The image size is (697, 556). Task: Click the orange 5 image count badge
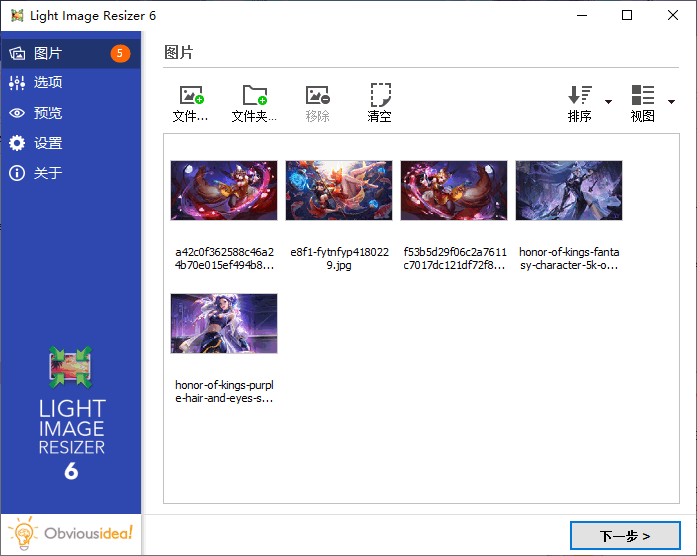point(120,53)
